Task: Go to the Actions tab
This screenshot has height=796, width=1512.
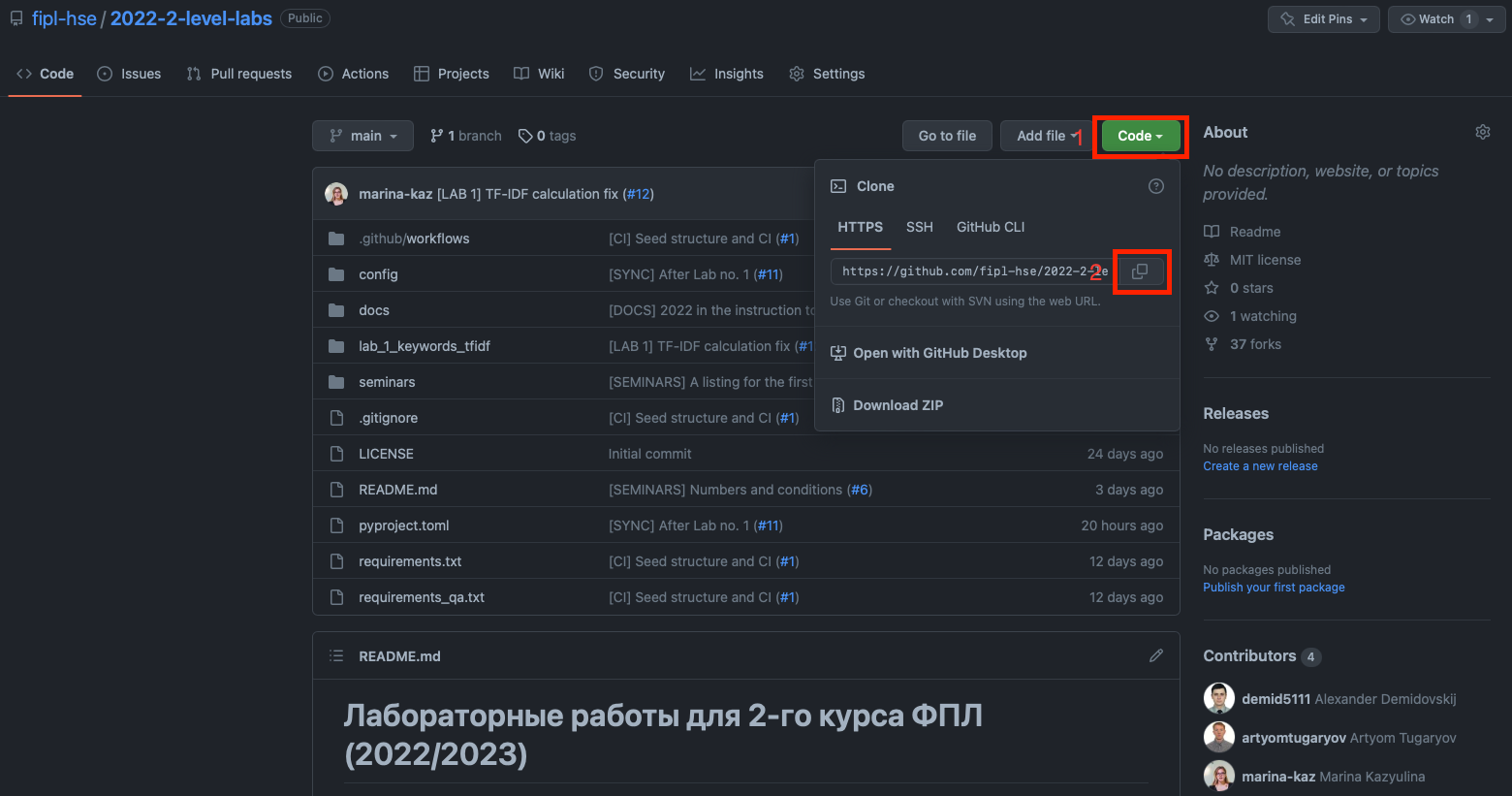Action: click(x=354, y=74)
